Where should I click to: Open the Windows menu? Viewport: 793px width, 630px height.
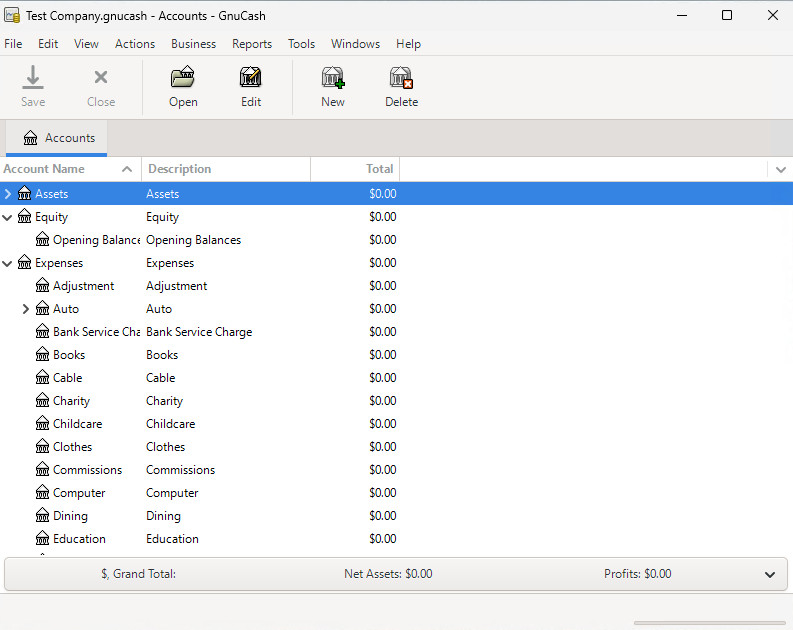[356, 44]
